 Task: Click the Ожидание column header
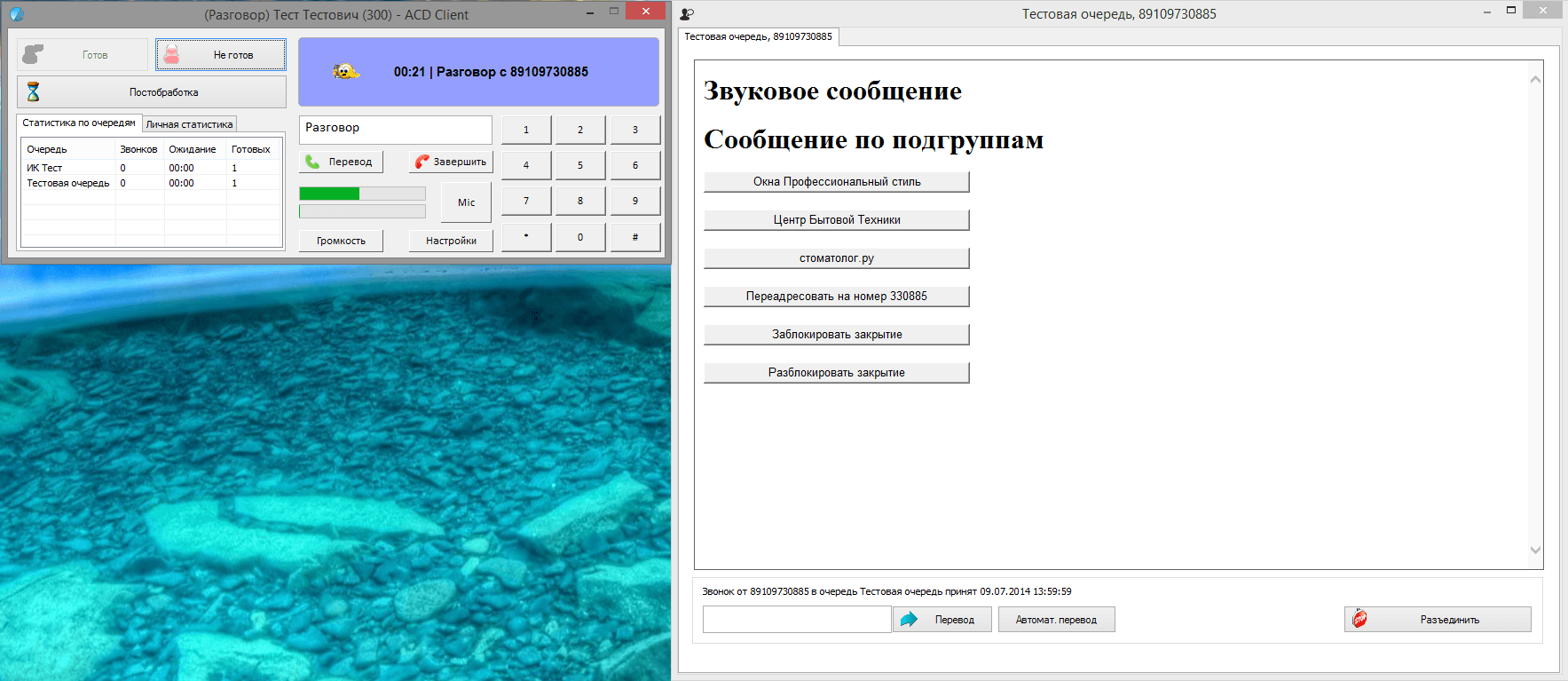195,149
